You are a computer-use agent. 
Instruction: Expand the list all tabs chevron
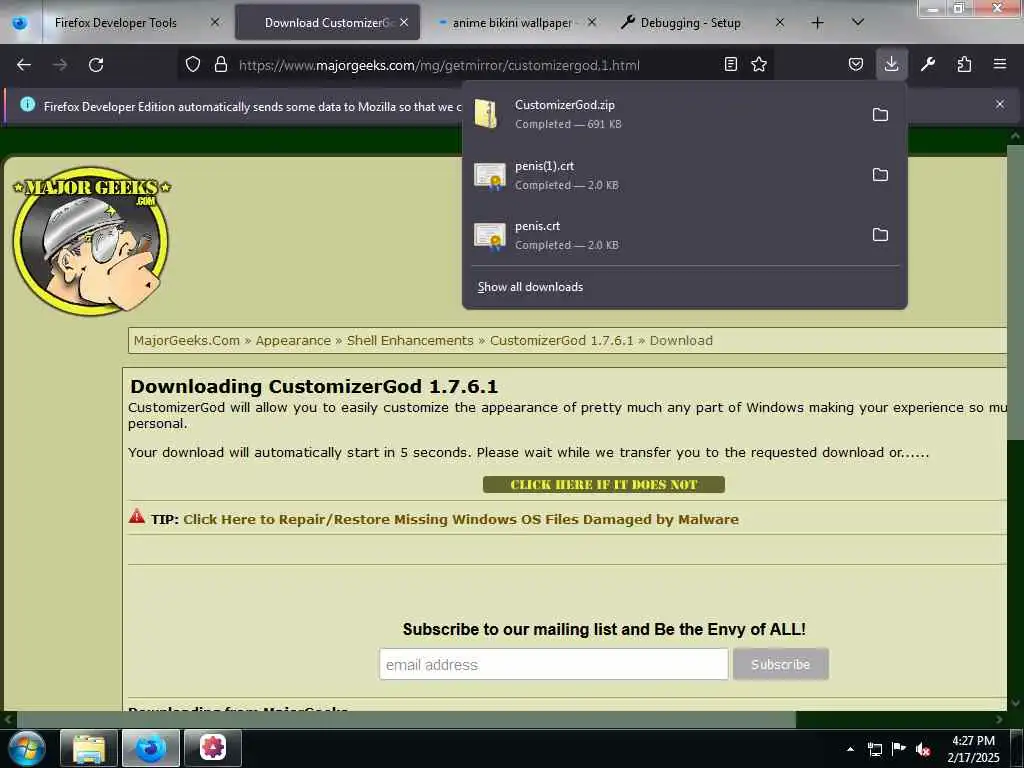[858, 23]
